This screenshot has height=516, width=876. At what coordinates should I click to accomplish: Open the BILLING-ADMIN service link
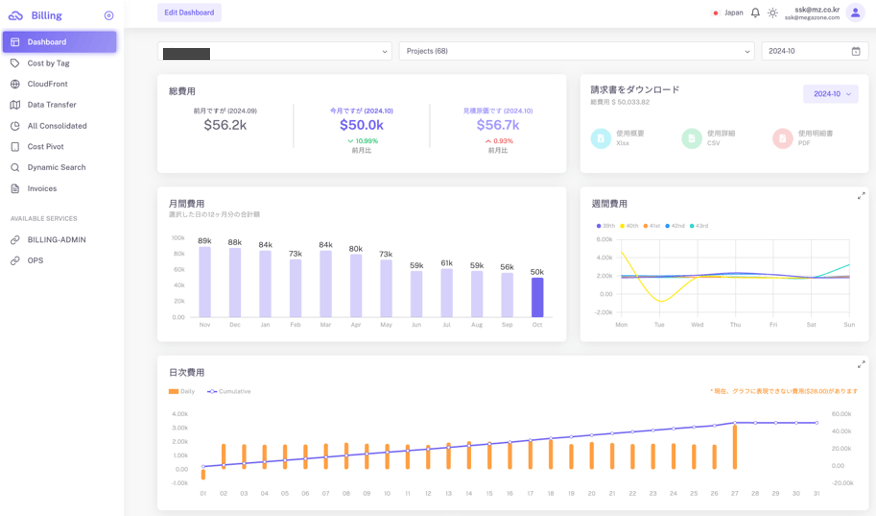click(x=59, y=240)
